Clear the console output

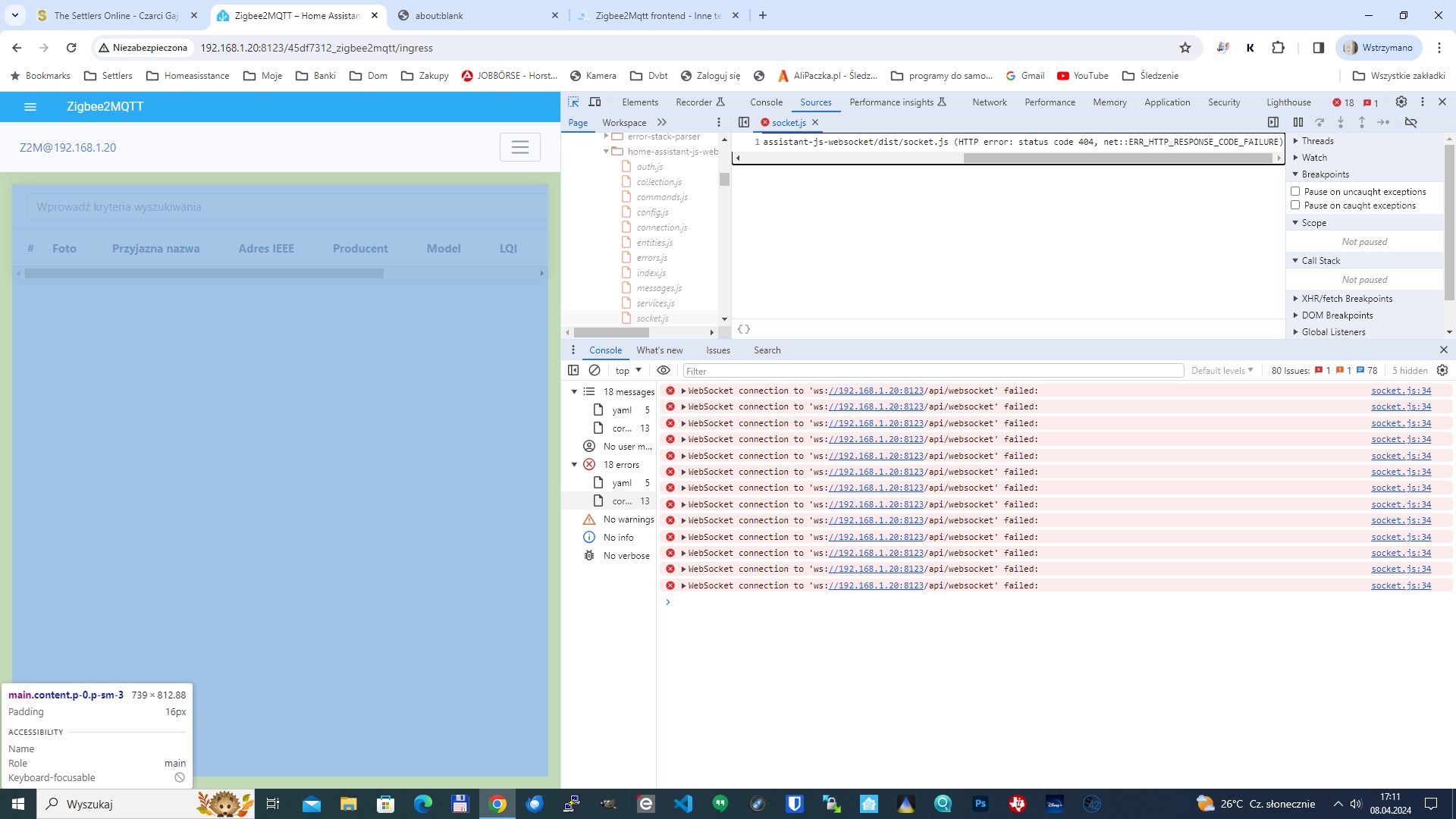point(595,370)
